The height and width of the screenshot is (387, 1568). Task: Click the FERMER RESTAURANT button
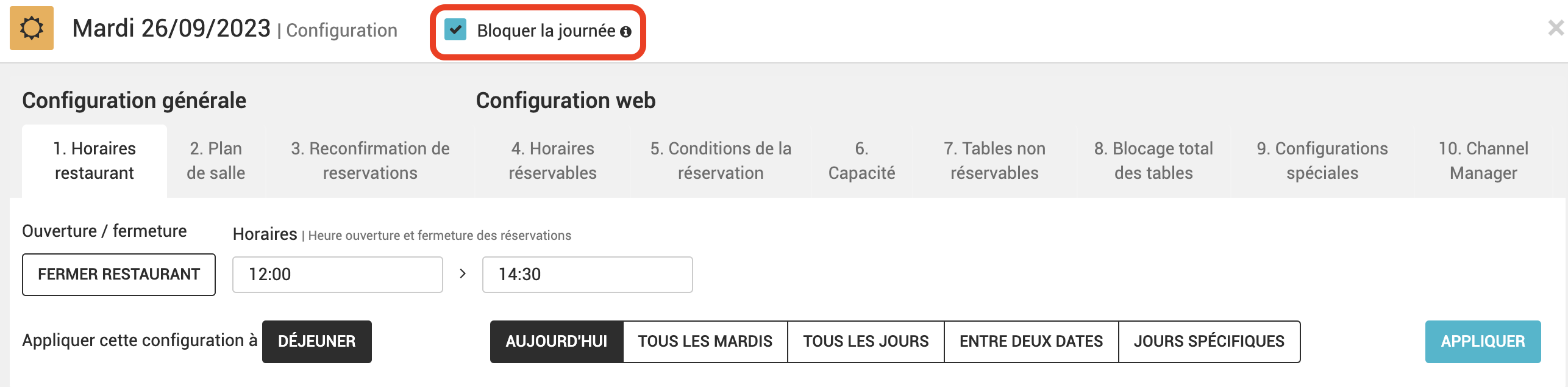click(x=119, y=275)
